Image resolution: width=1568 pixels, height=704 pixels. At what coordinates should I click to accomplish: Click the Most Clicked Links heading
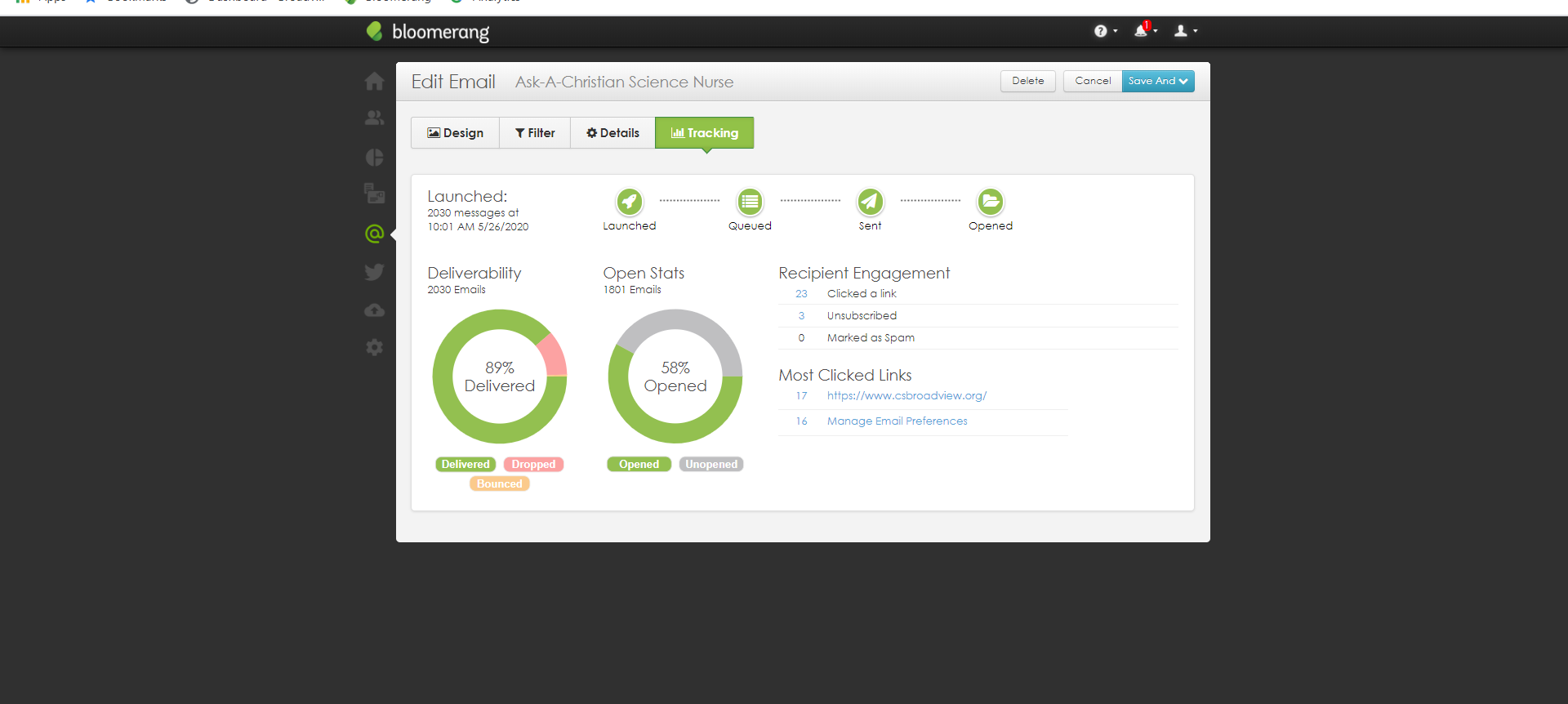[x=845, y=375]
